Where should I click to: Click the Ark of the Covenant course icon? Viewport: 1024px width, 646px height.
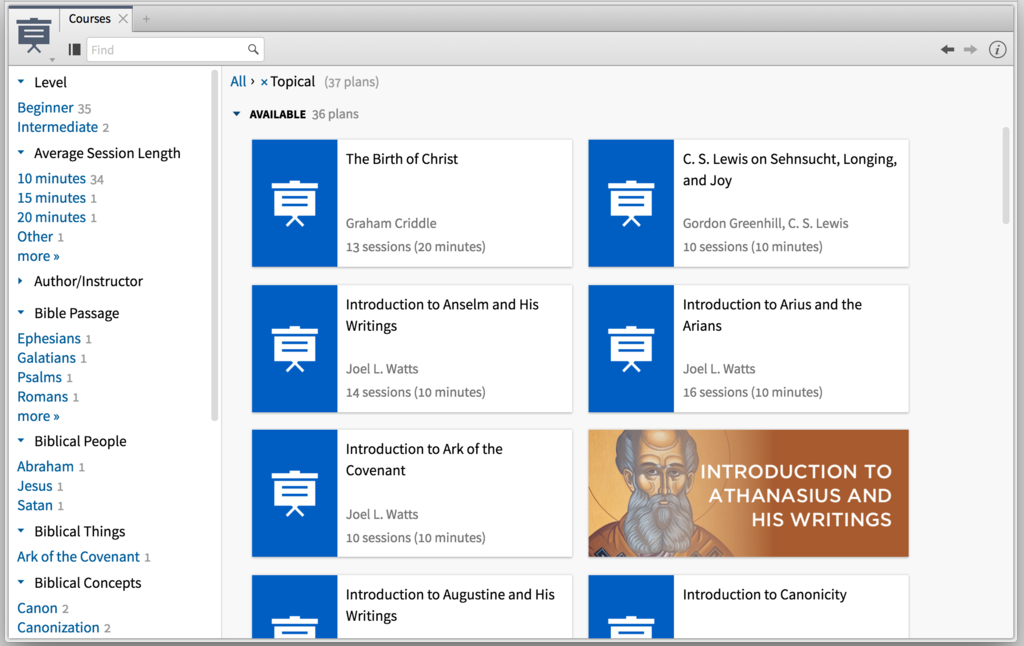coord(295,493)
